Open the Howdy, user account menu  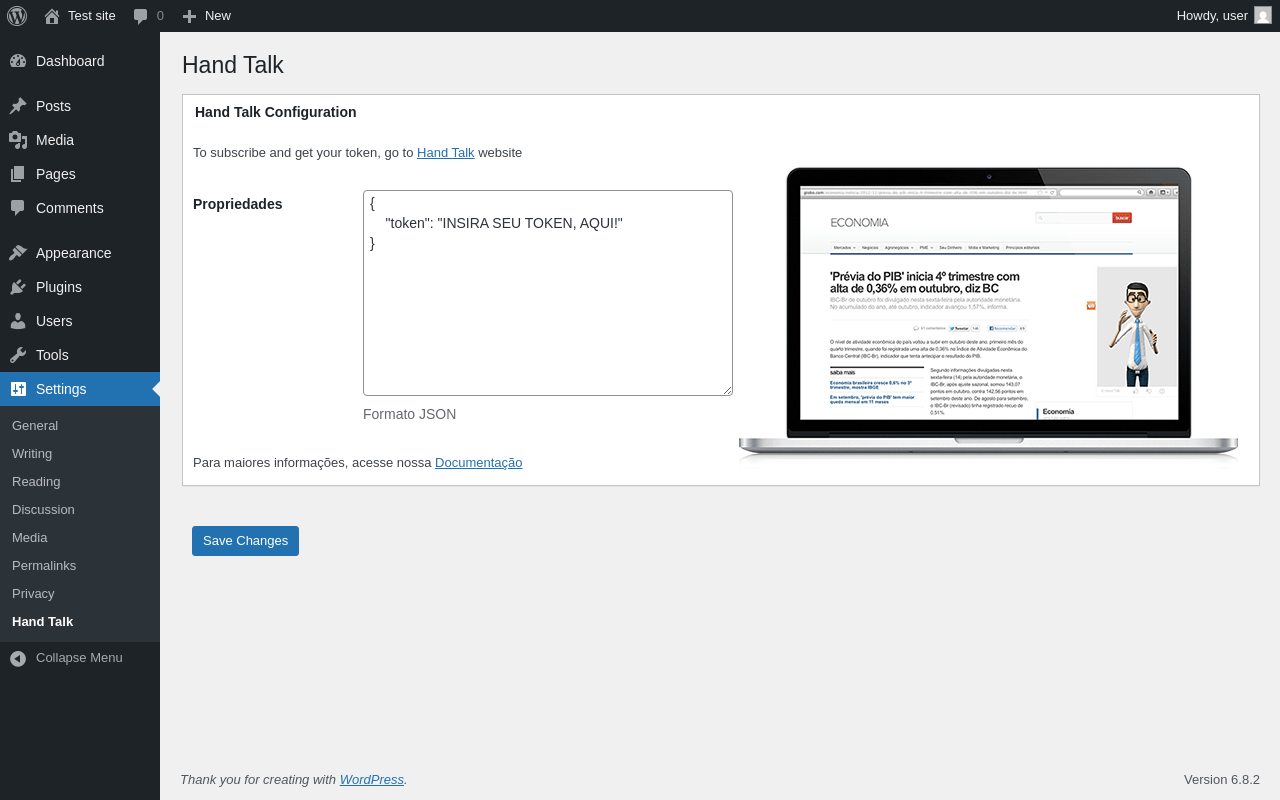(1224, 16)
